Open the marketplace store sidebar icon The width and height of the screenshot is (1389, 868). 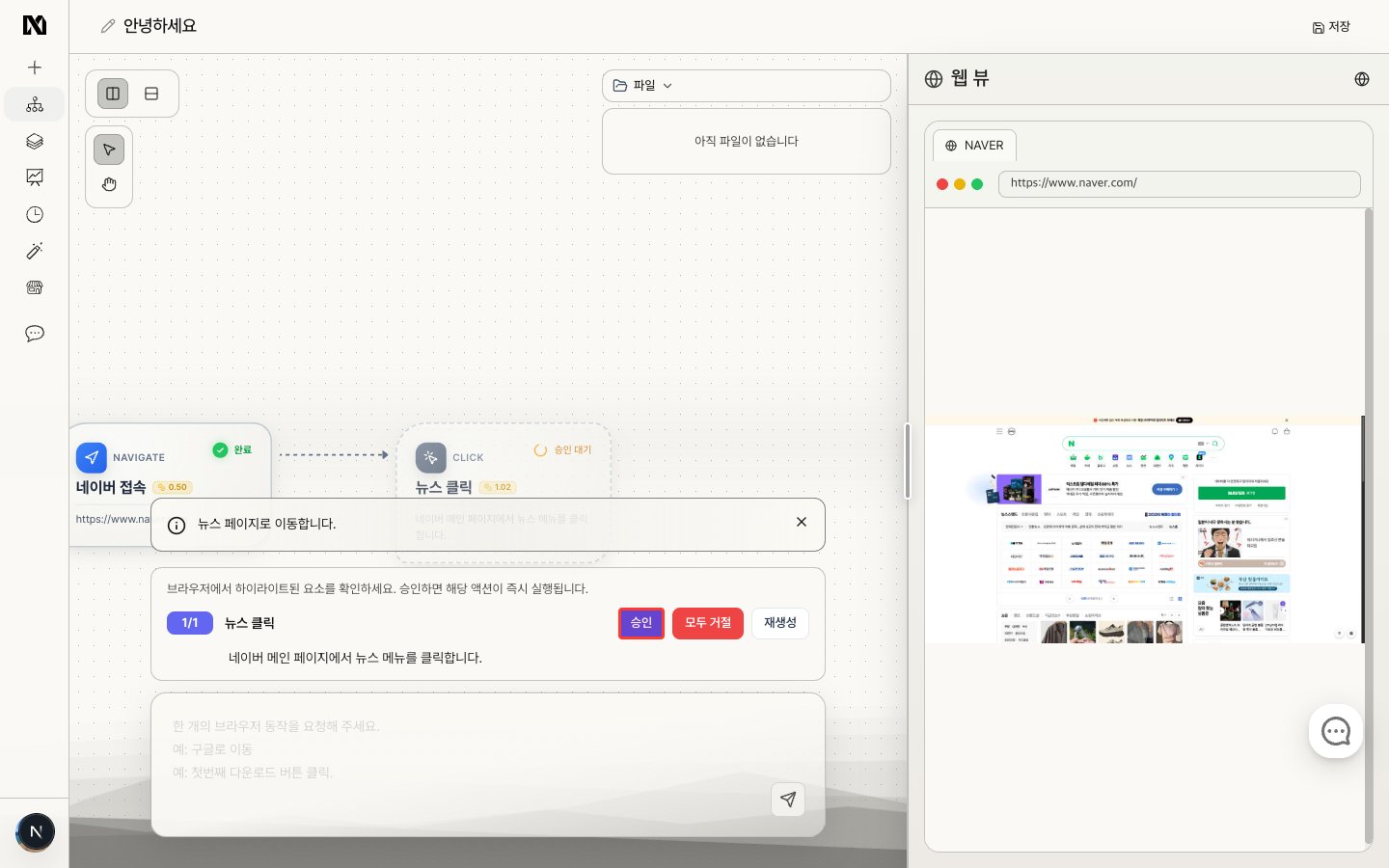[35, 287]
